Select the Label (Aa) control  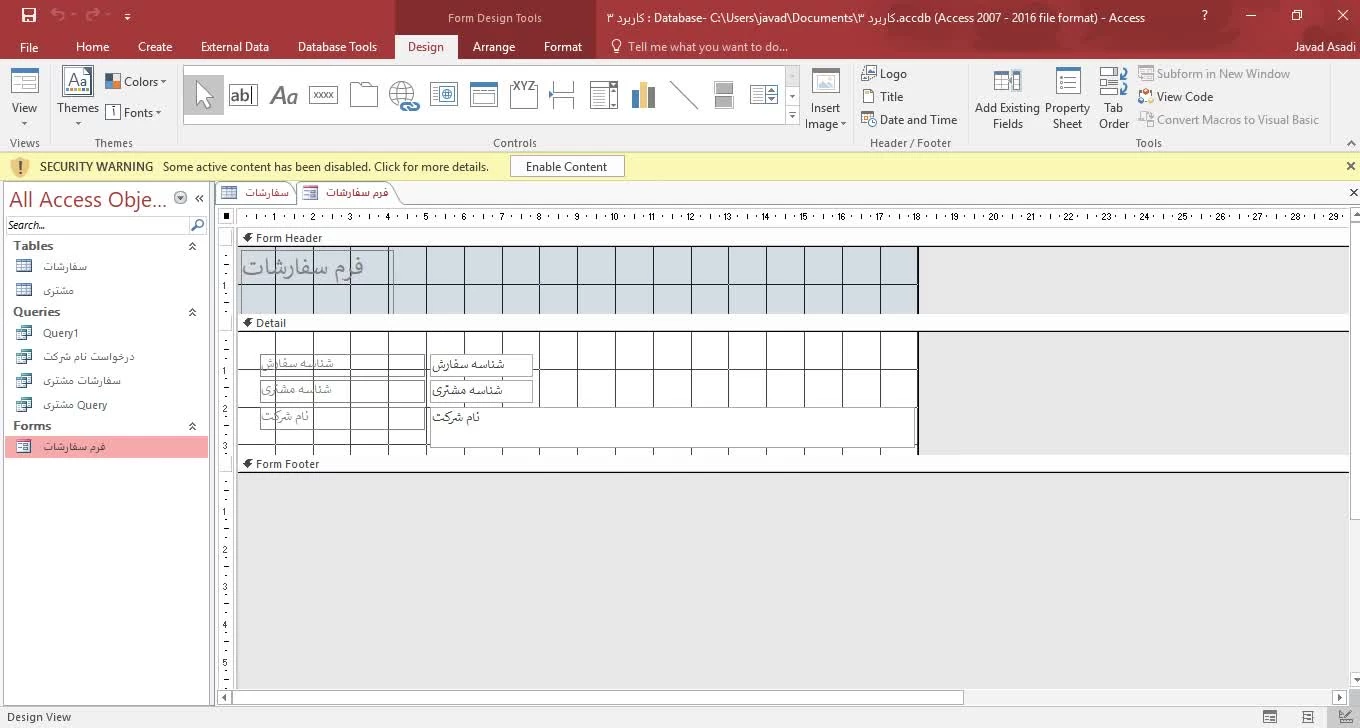click(x=284, y=96)
